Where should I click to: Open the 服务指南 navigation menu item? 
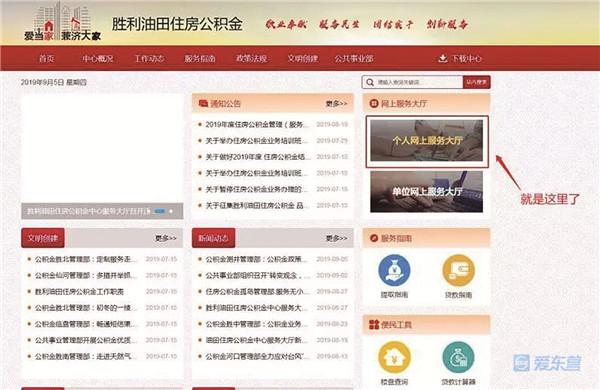pyautogui.click(x=200, y=59)
